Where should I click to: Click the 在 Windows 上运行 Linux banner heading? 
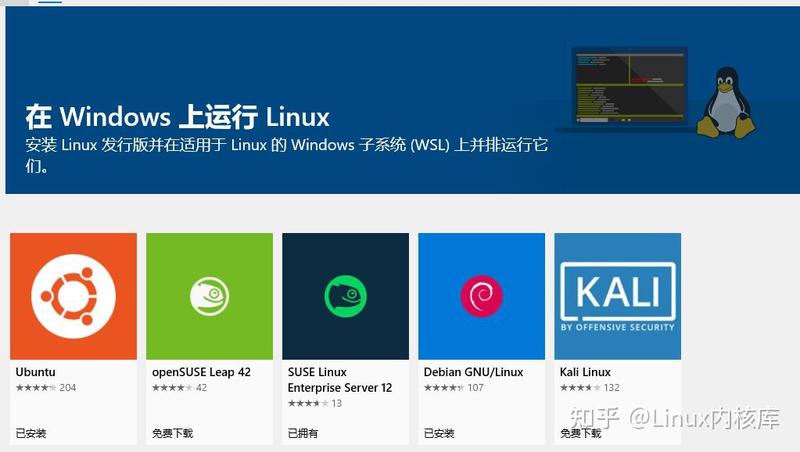tap(177, 116)
